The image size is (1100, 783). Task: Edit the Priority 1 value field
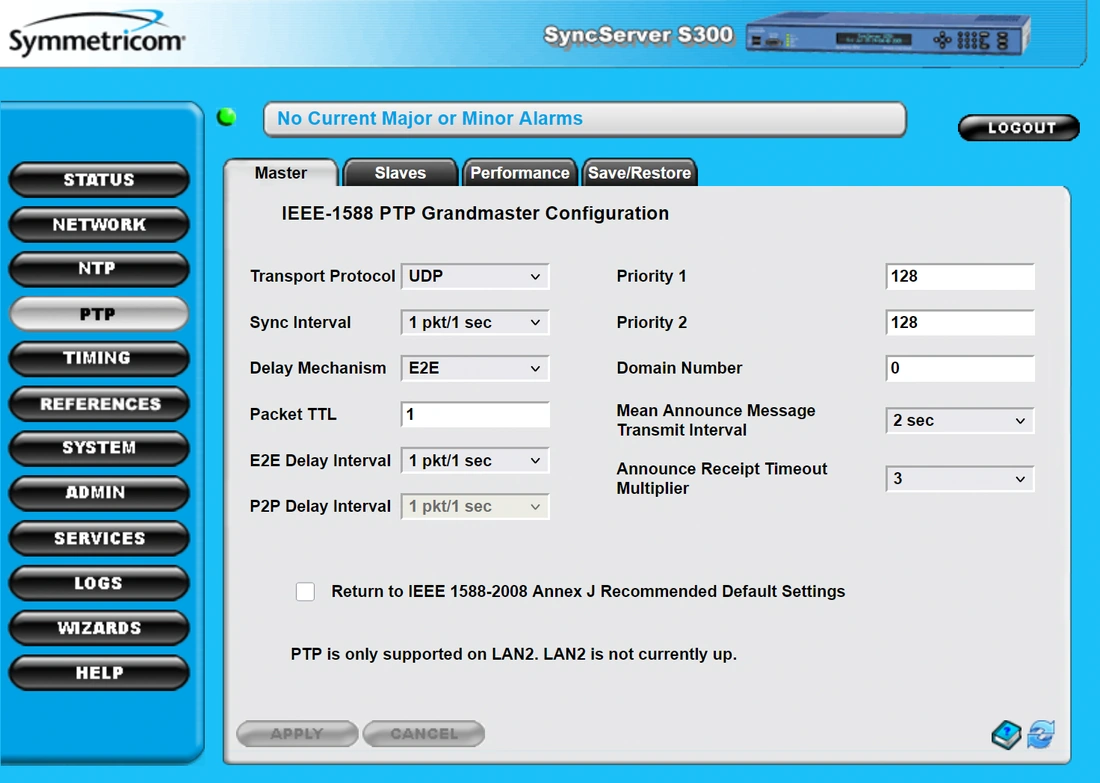coord(958,276)
